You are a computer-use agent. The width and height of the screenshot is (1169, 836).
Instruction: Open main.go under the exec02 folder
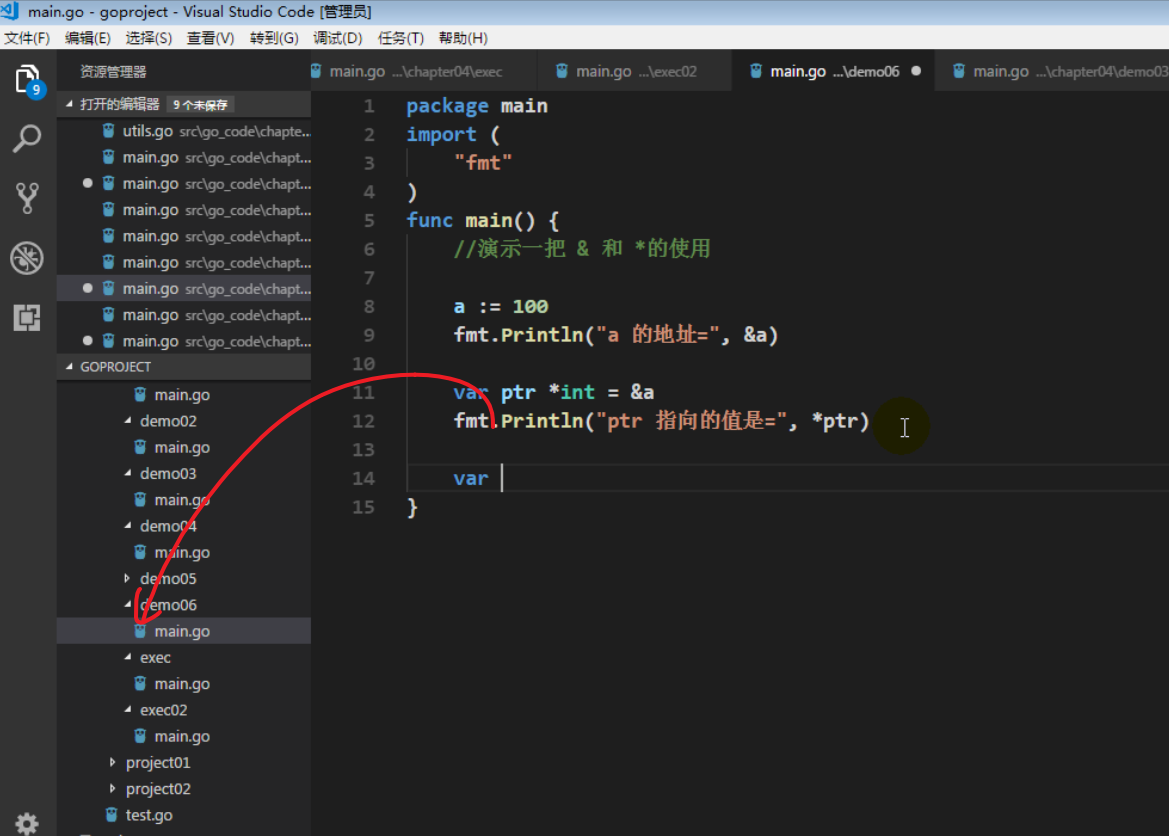184,736
